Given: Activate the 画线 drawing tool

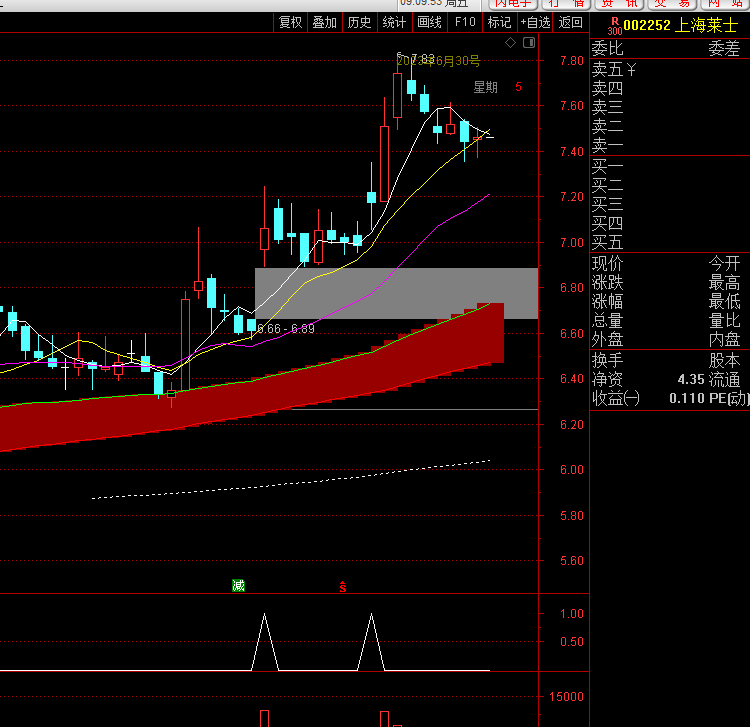Looking at the screenshot, I should coord(430,22).
